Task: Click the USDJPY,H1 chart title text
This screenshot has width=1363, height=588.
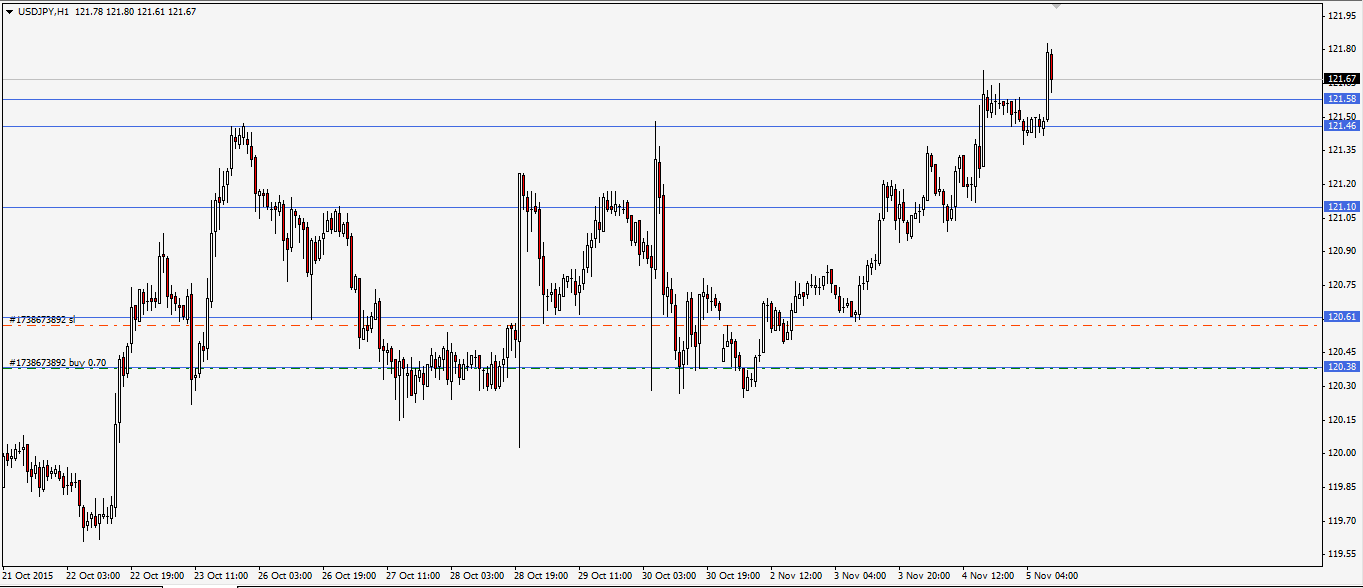Action: [x=43, y=12]
